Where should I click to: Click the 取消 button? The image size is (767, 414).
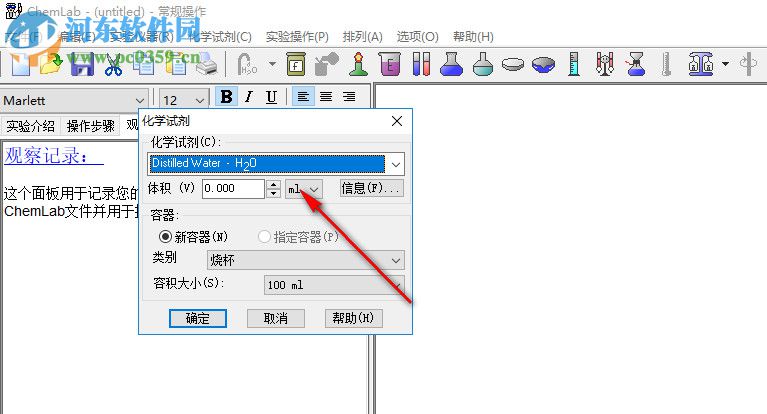coord(276,318)
